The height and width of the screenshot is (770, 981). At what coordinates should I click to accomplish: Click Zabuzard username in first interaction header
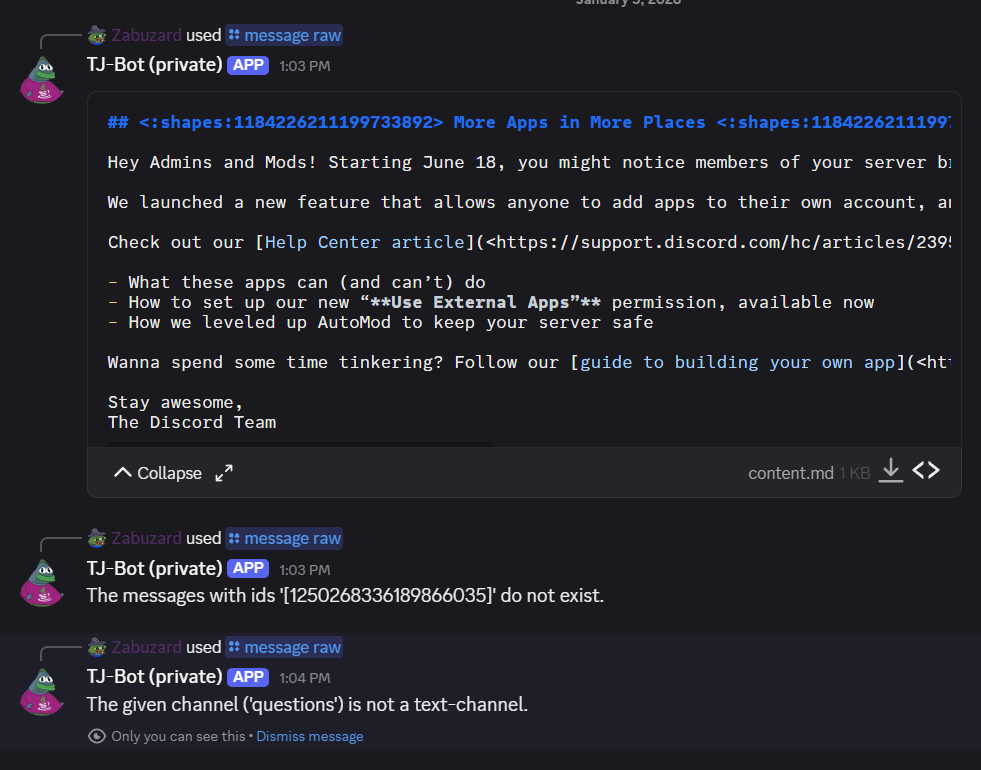tap(146, 35)
